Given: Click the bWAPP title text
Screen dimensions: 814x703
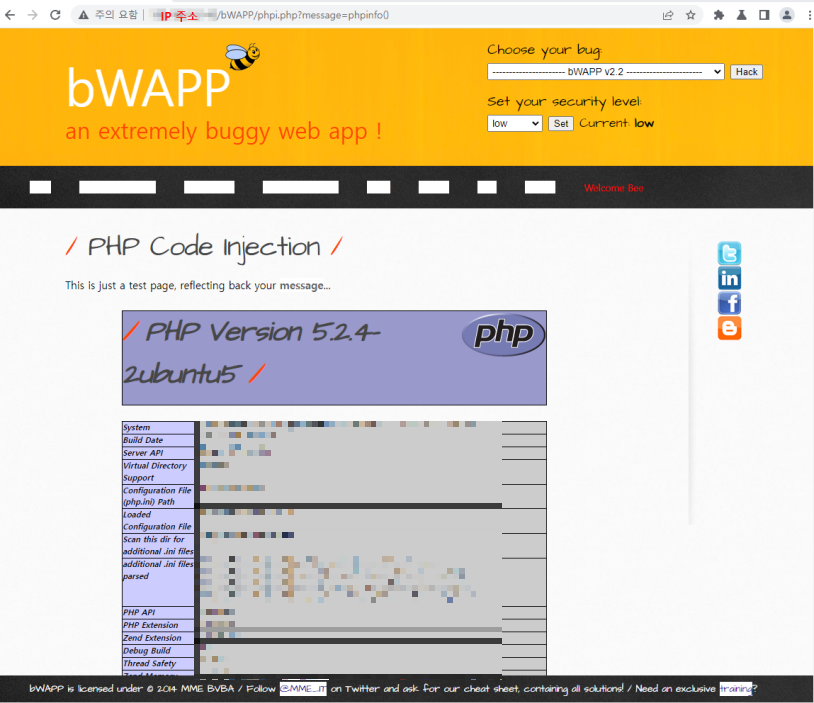Looking at the screenshot, I should pyautogui.click(x=148, y=87).
